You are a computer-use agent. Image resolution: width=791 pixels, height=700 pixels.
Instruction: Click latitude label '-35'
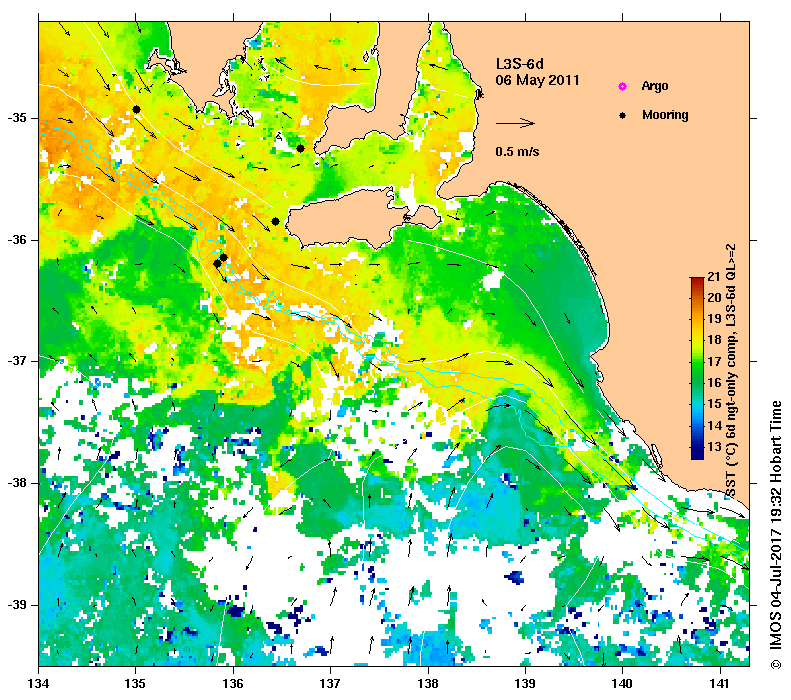16,118
